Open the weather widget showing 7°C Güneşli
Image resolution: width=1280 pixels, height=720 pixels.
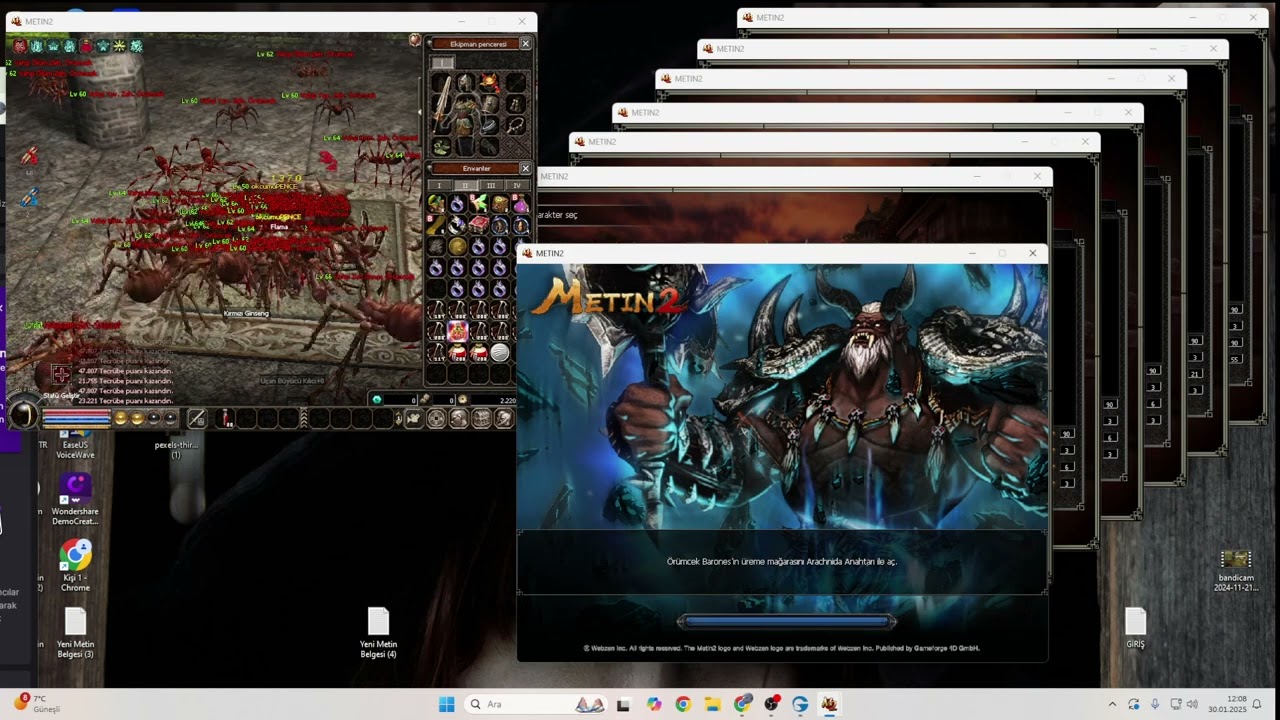point(37,703)
